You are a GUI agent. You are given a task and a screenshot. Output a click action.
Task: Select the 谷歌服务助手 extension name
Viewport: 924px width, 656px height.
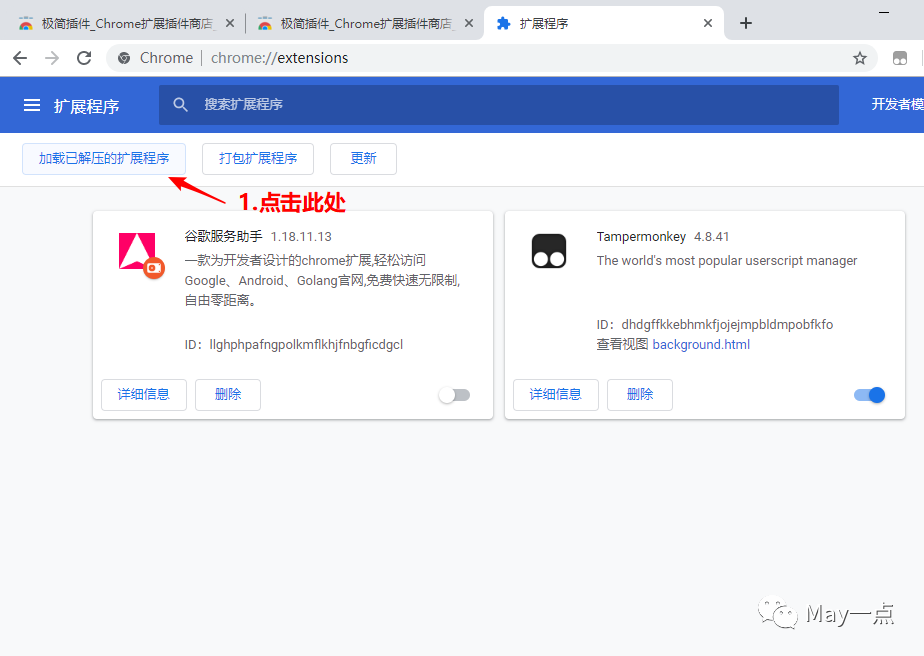pos(223,236)
